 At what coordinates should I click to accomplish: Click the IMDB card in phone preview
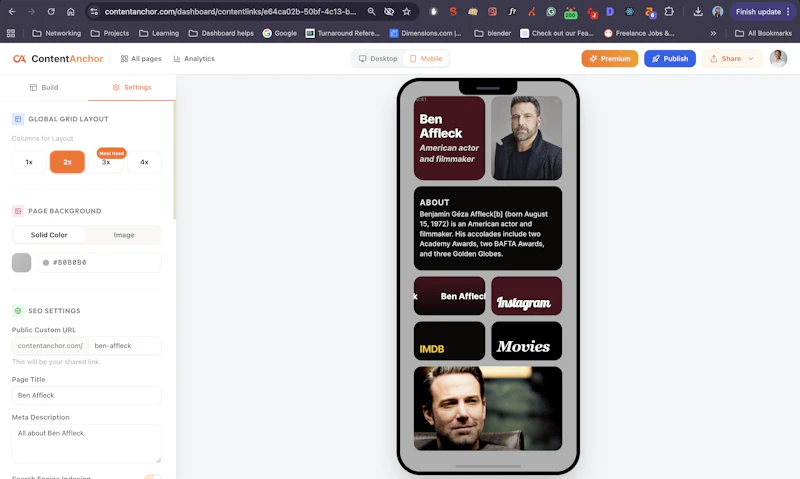coord(449,341)
